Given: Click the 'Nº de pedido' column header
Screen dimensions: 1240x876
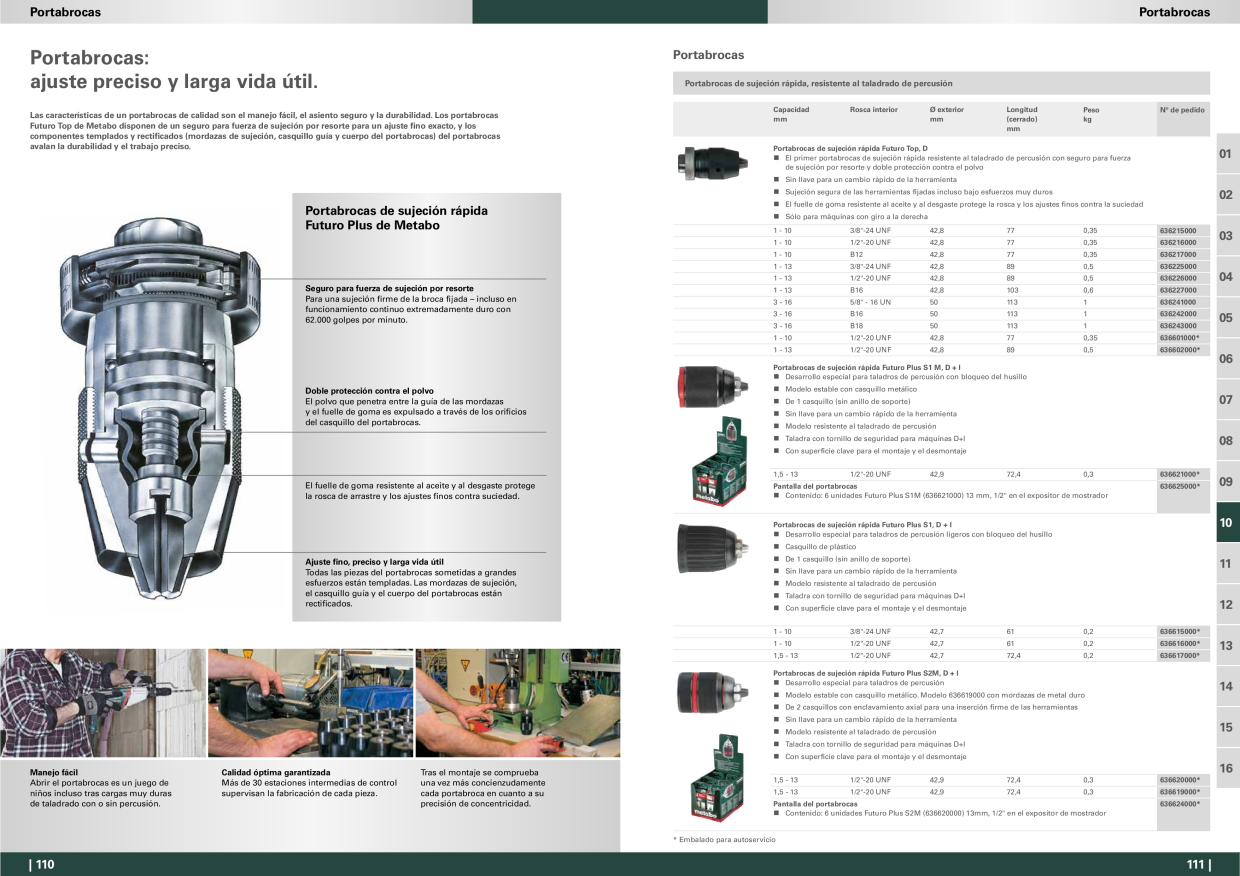Looking at the screenshot, I should point(1182,110).
